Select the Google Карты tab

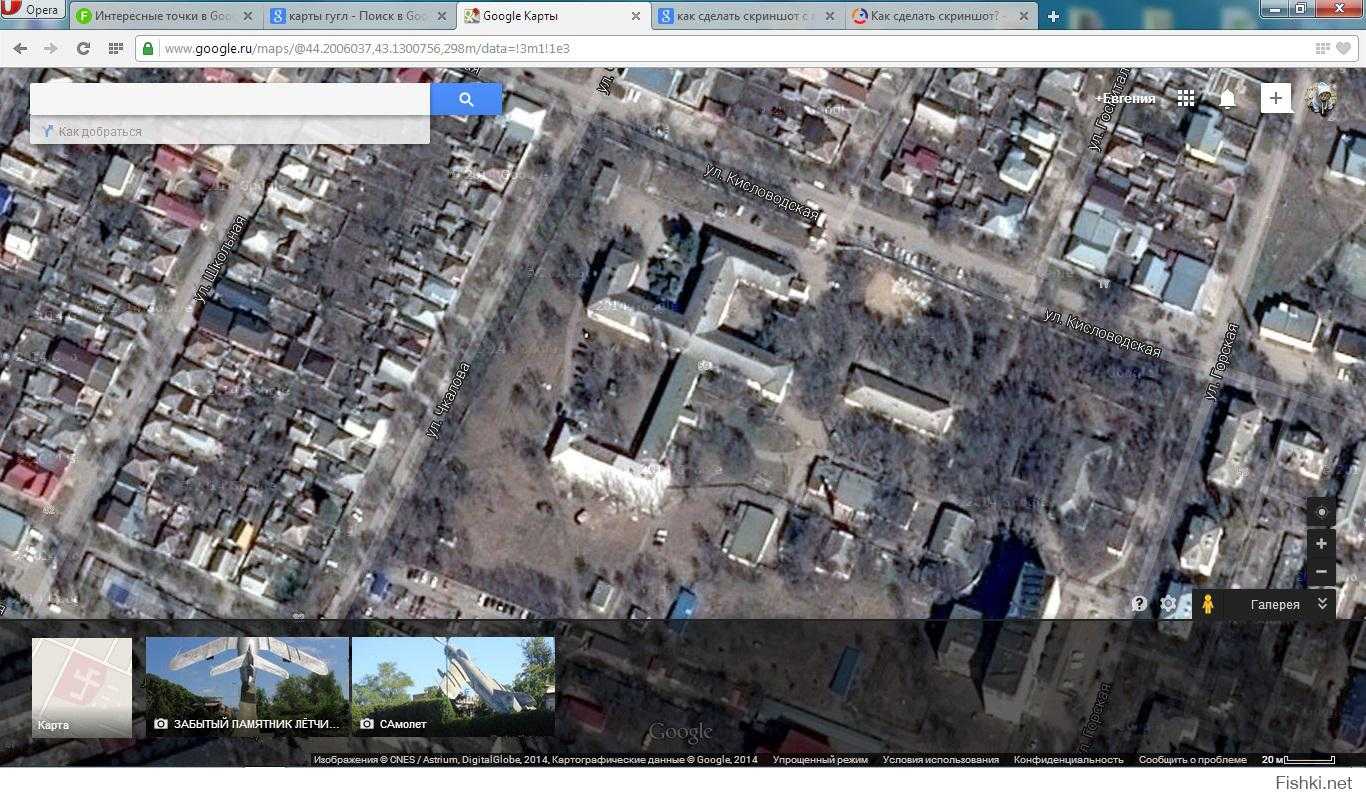click(552, 16)
